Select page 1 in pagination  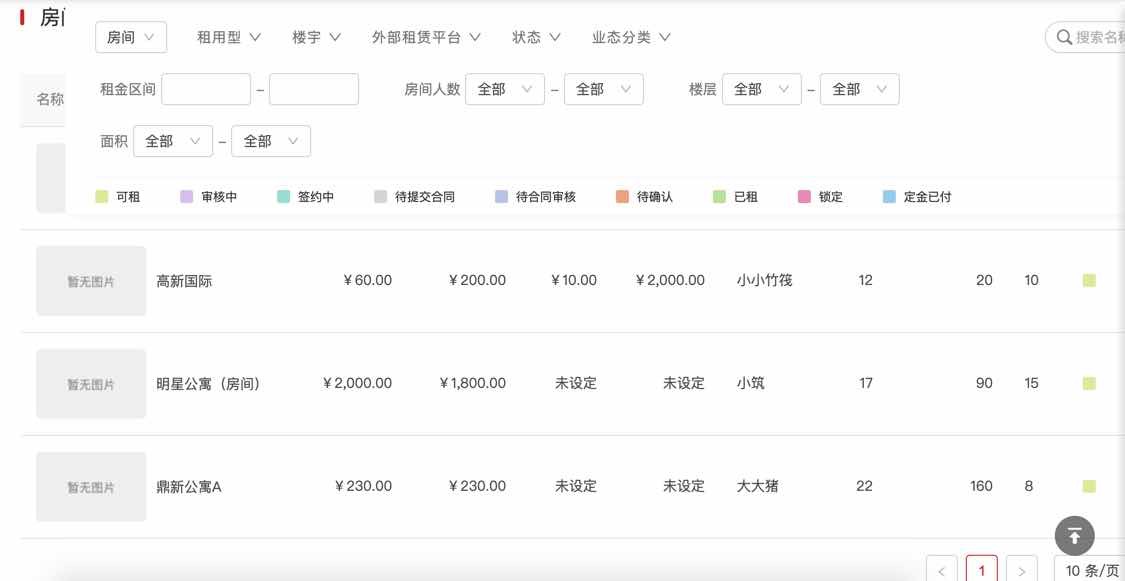pyautogui.click(x=982, y=570)
